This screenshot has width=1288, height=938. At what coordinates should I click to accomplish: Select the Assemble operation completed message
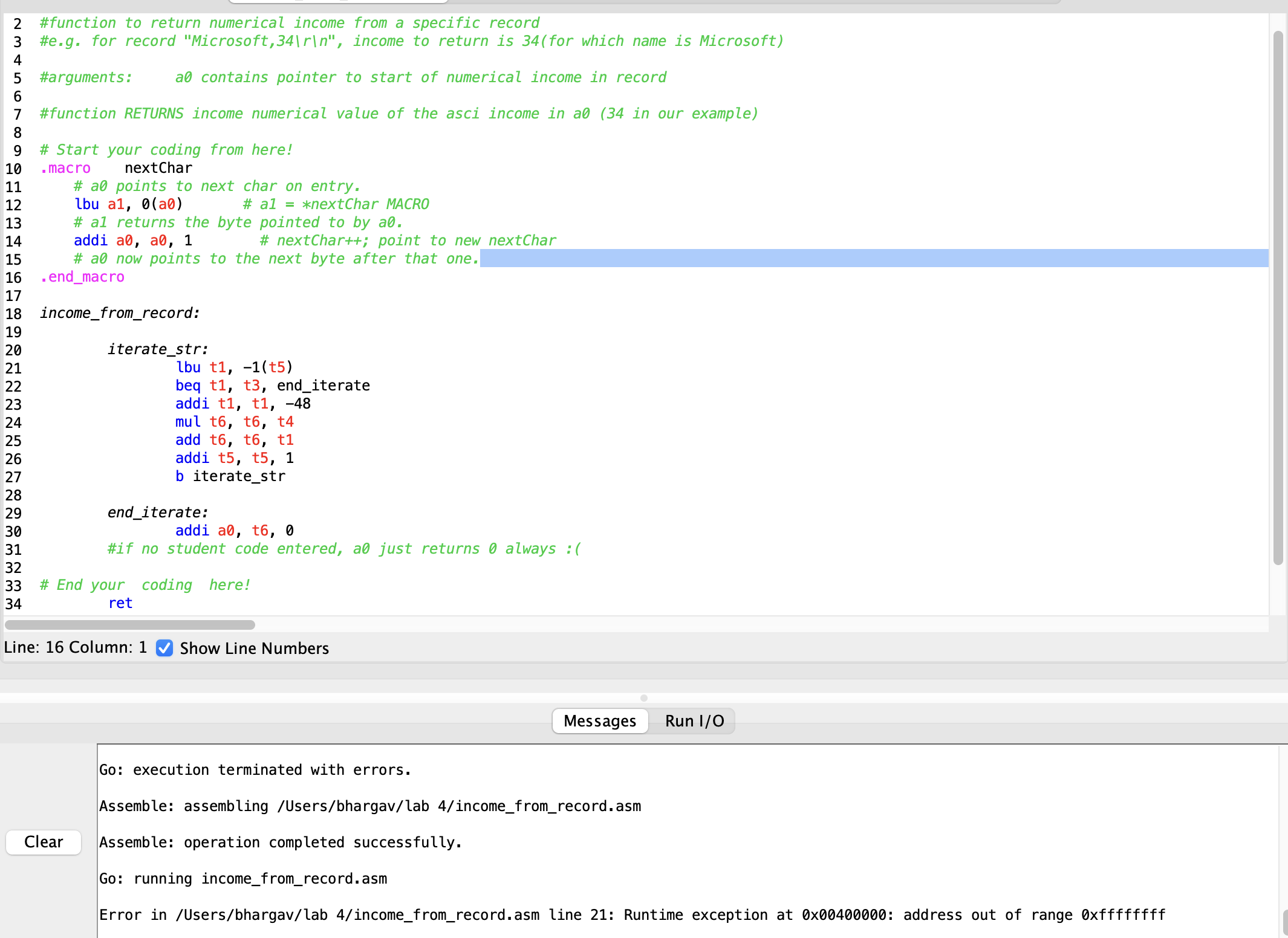click(x=280, y=842)
